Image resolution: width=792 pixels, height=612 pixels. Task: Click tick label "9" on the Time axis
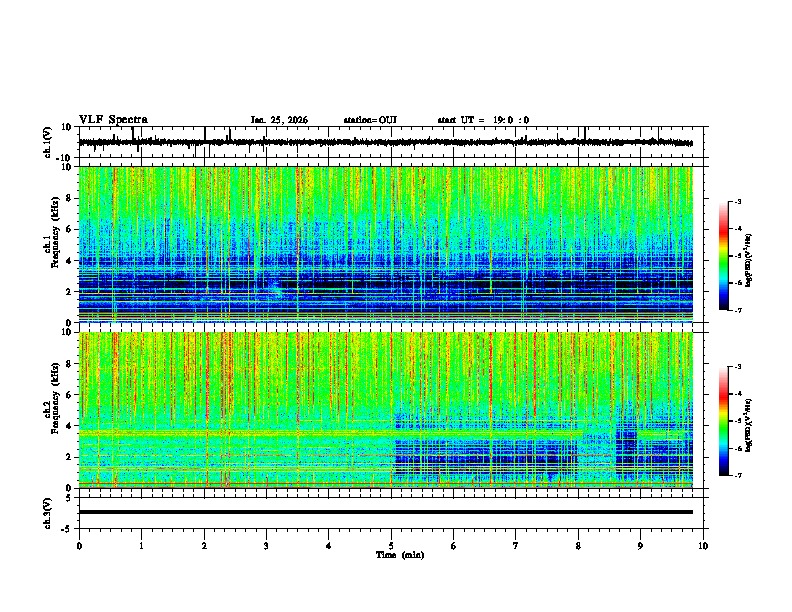coord(640,546)
